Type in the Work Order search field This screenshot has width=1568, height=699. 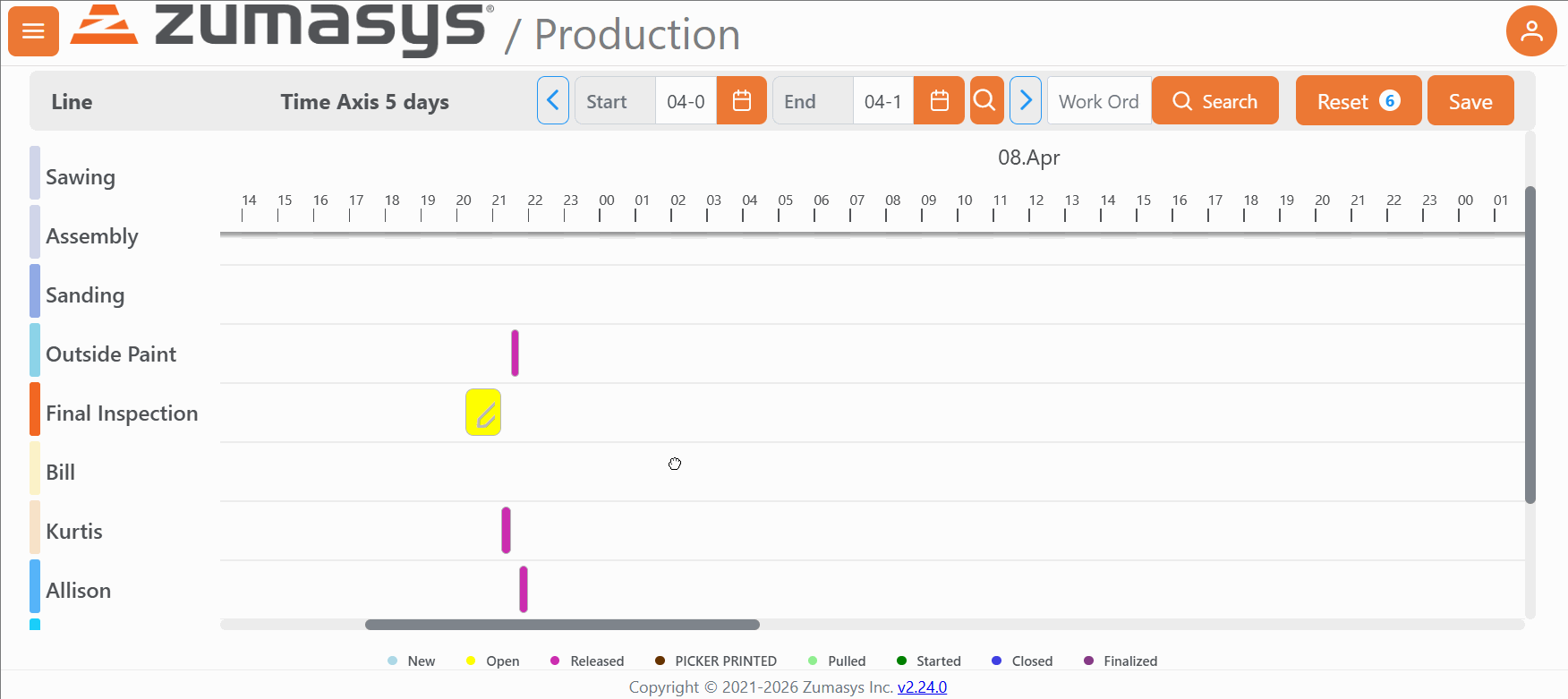[x=1098, y=101]
